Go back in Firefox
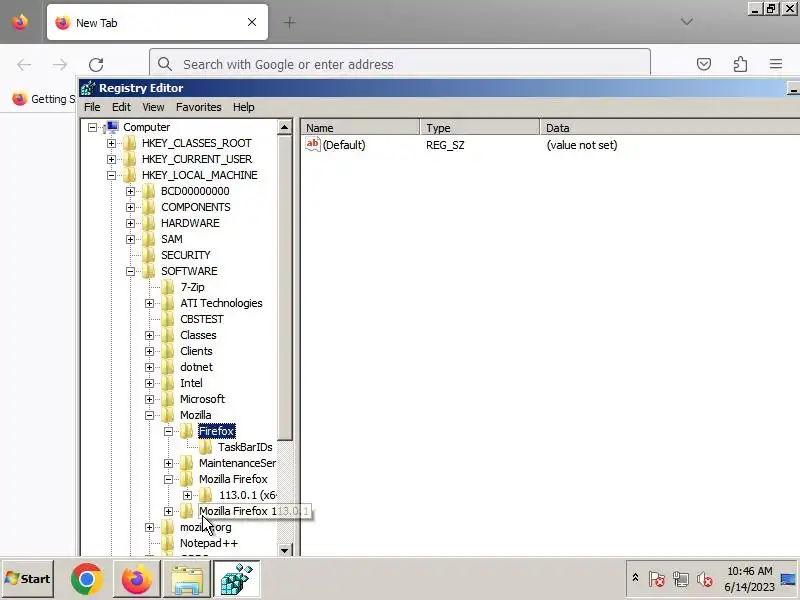 24,65
